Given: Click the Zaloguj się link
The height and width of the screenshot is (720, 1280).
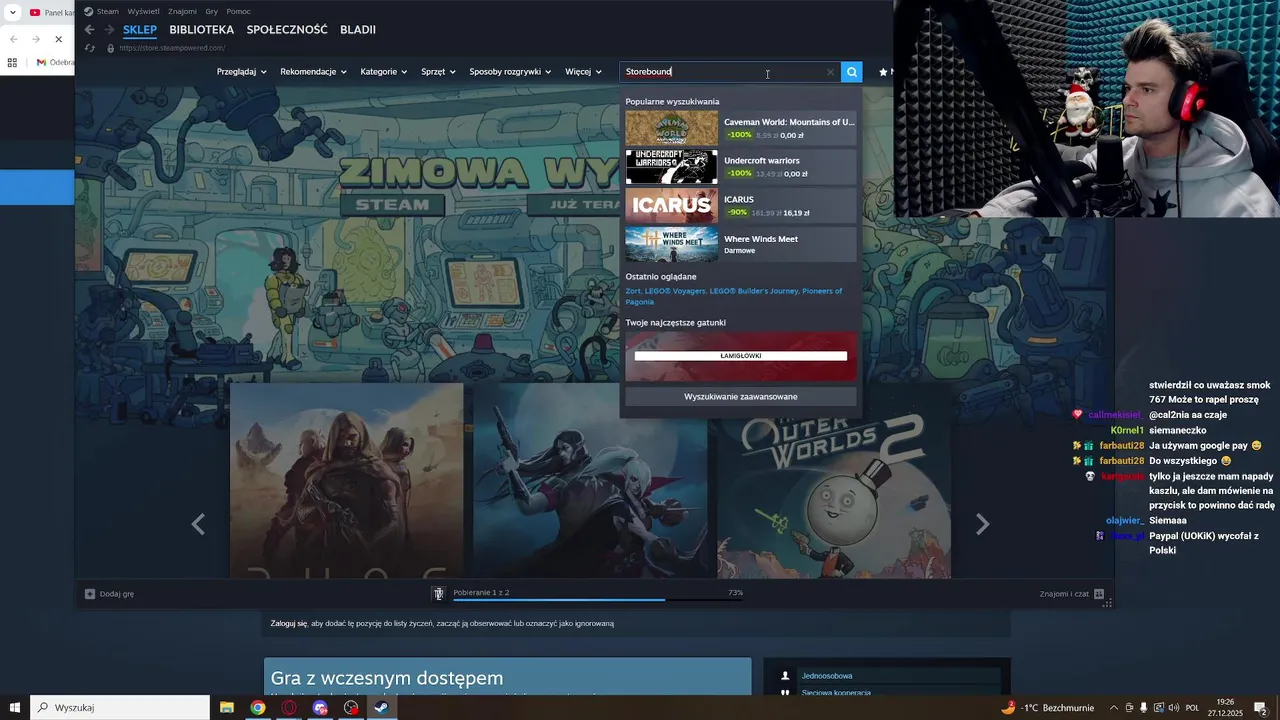Looking at the screenshot, I should [x=289, y=624].
